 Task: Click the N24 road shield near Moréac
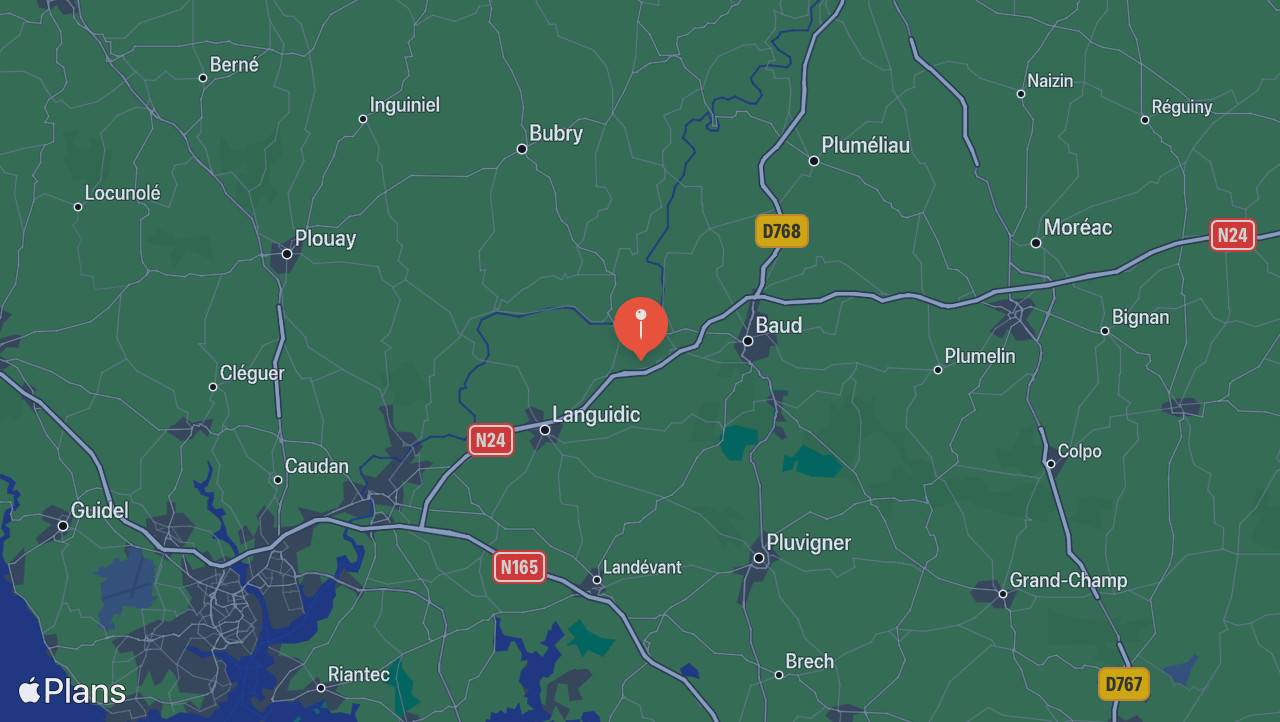pyautogui.click(x=1232, y=235)
